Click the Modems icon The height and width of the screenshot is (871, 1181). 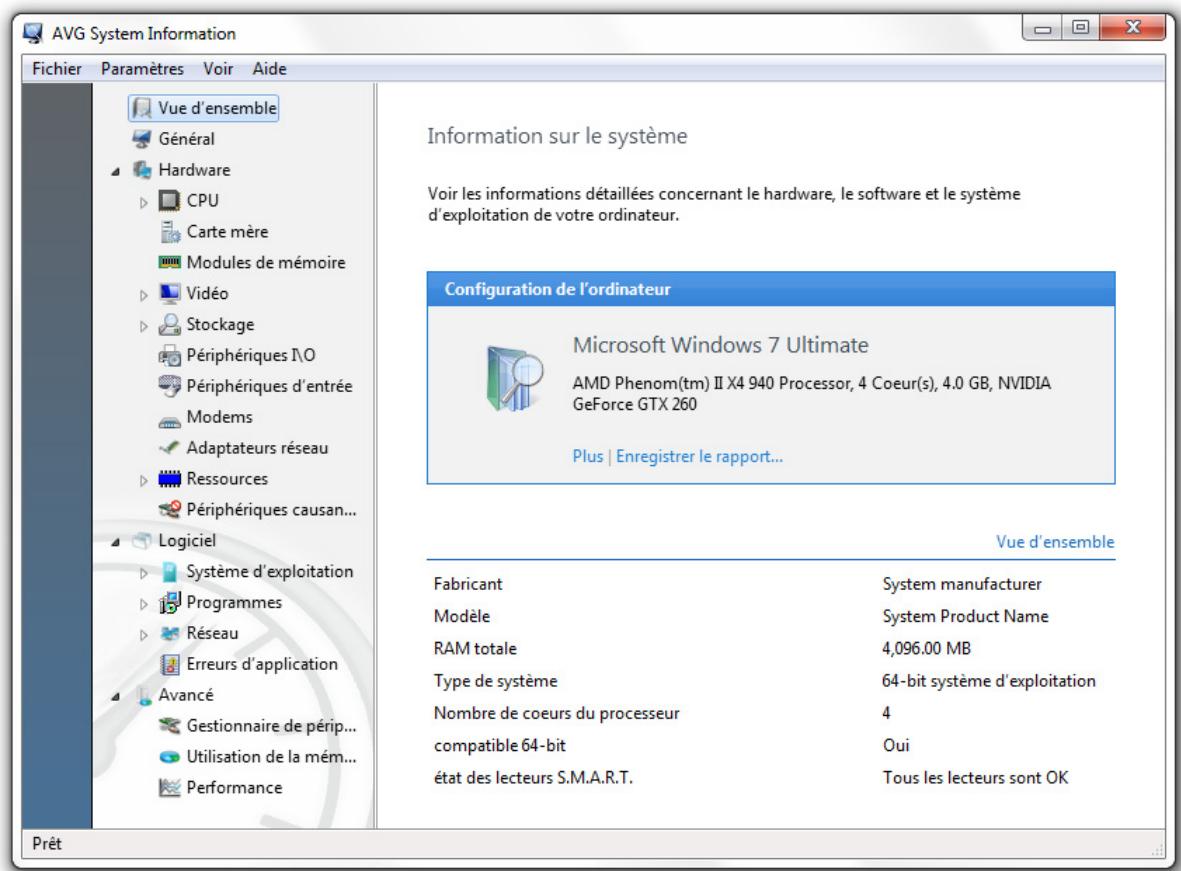pos(169,420)
